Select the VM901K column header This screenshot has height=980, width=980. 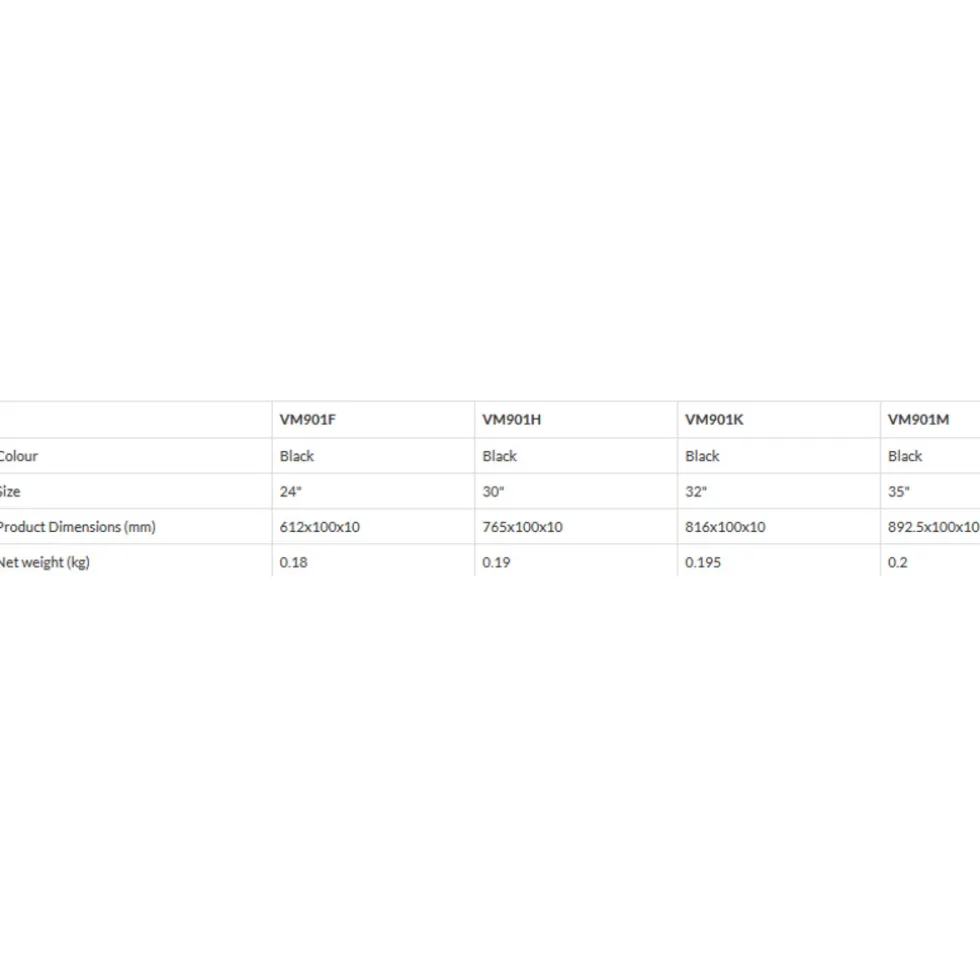click(714, 420)
